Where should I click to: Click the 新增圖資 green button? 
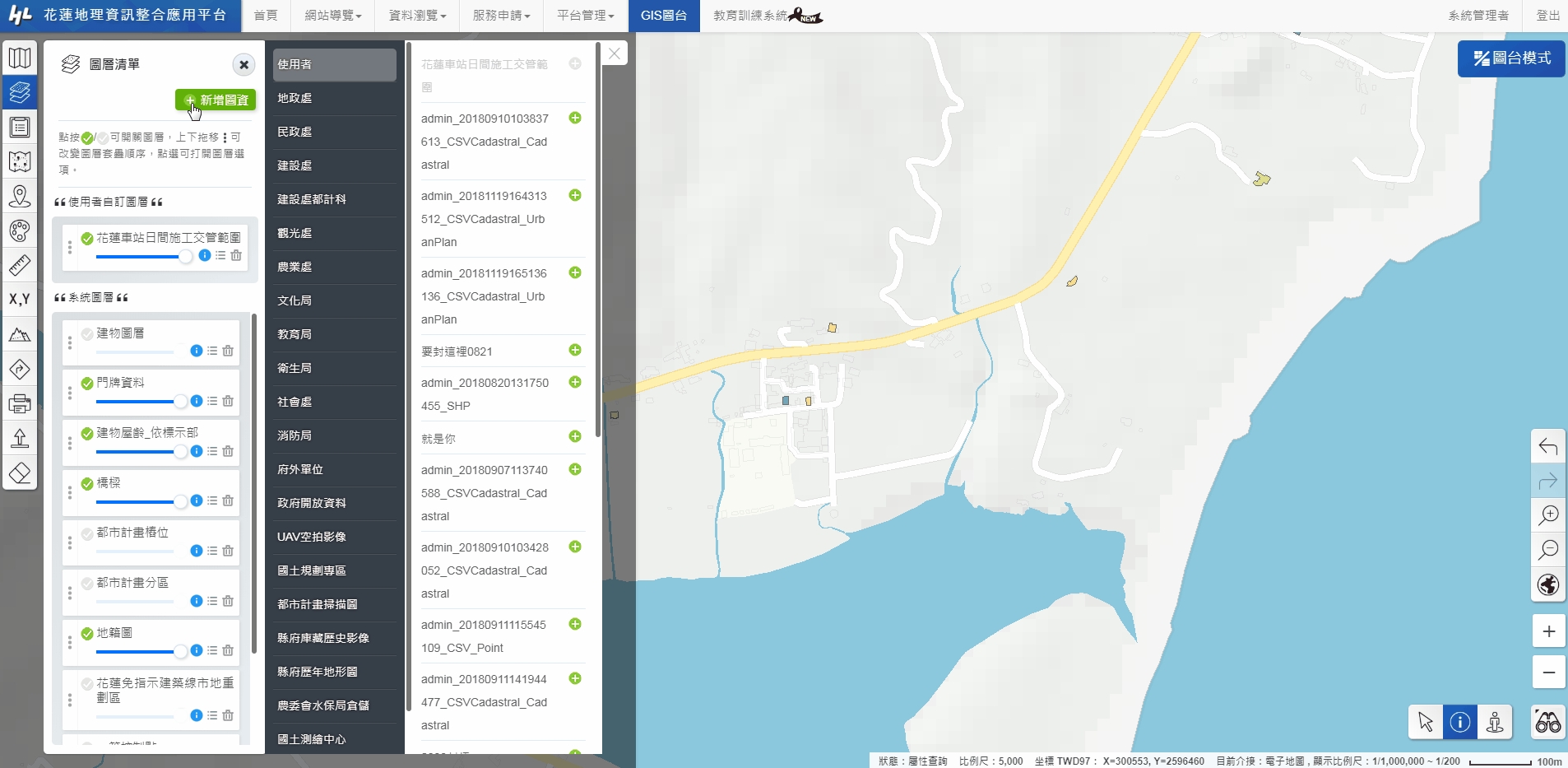pos(216,100)
